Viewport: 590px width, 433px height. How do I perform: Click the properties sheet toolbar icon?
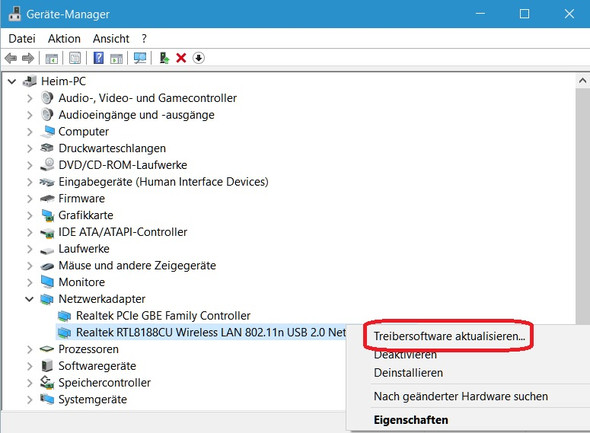75,58
